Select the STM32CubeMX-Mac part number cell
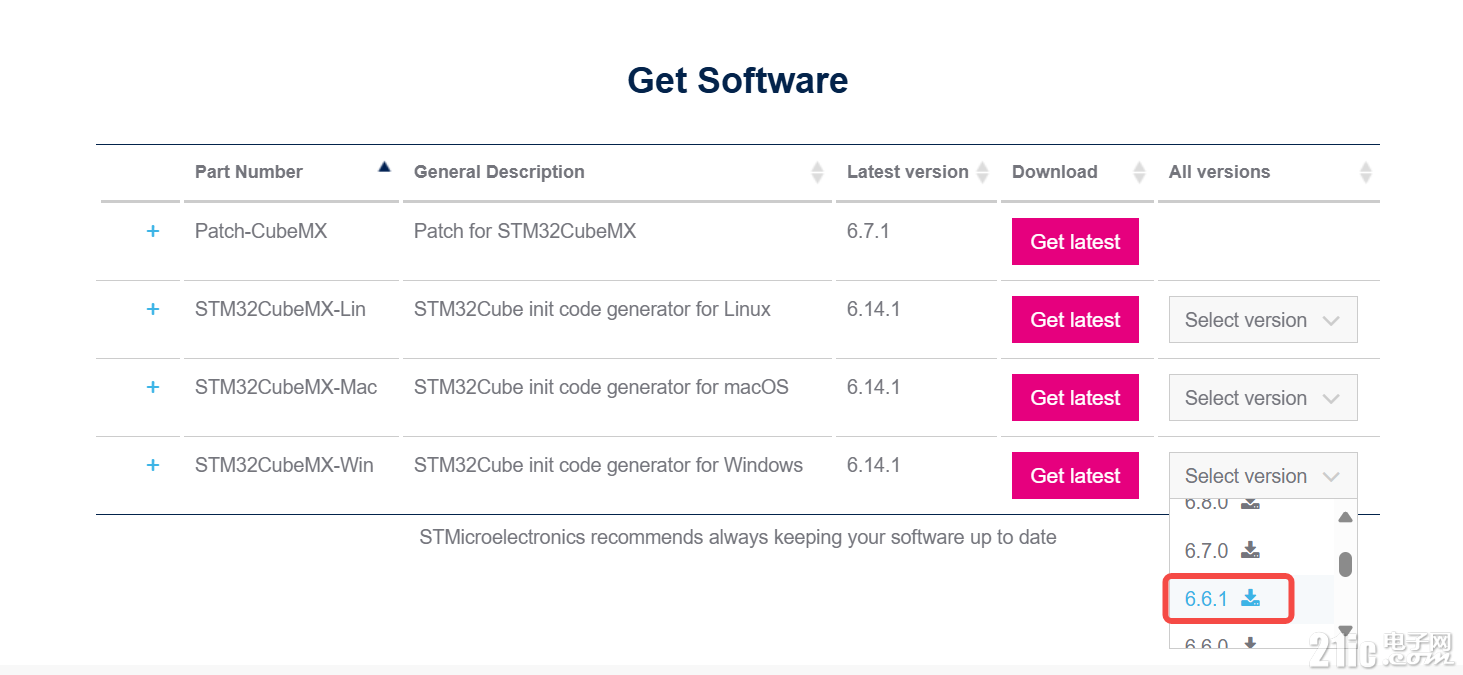The height and width of the screenshot is (675, 1463). coord(286,387)
